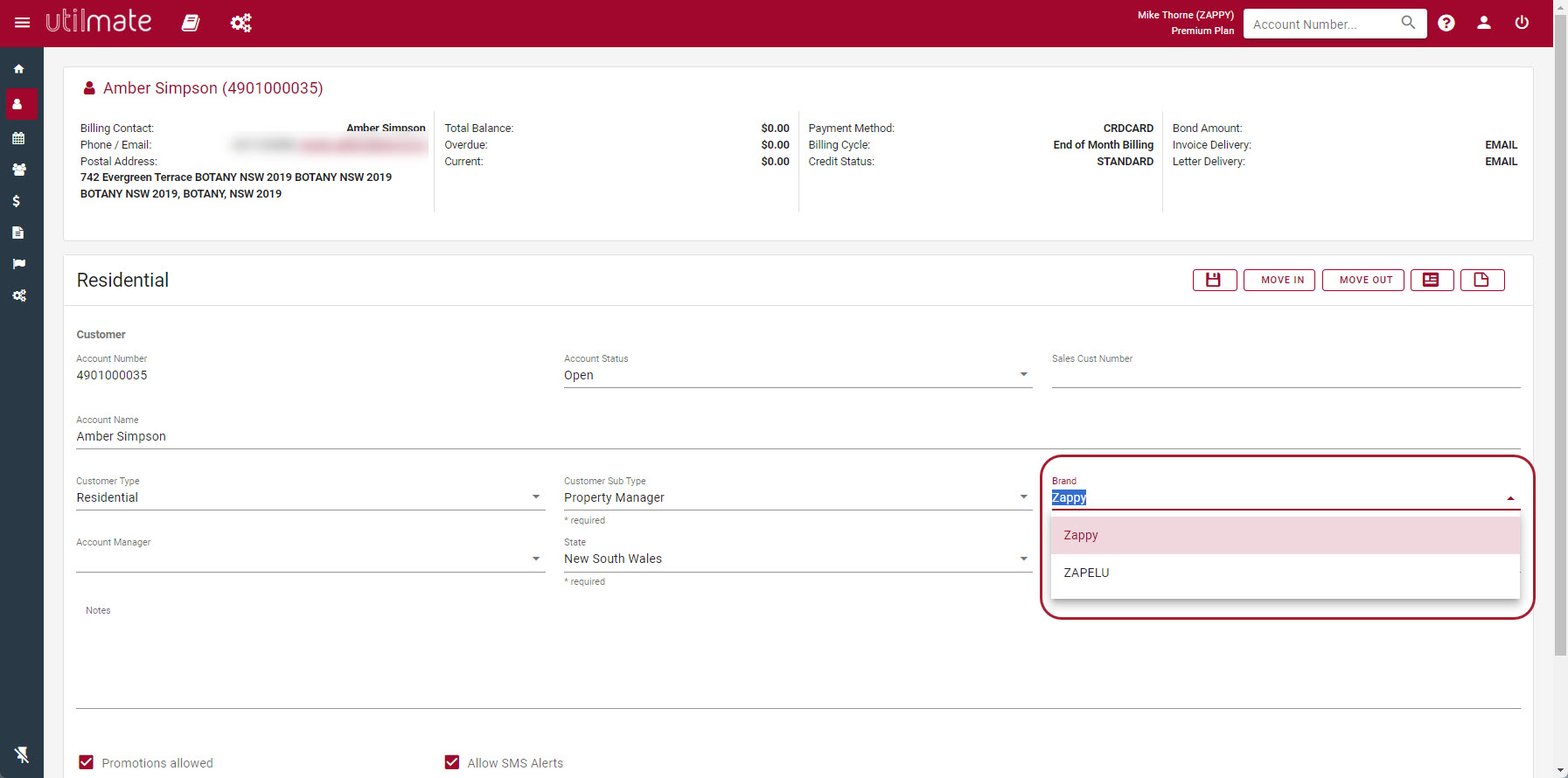Image resolution: width=1568 pixels, height=778 pixels.
Task: Open the Customer Type dropdown
Action: point(310,497)
